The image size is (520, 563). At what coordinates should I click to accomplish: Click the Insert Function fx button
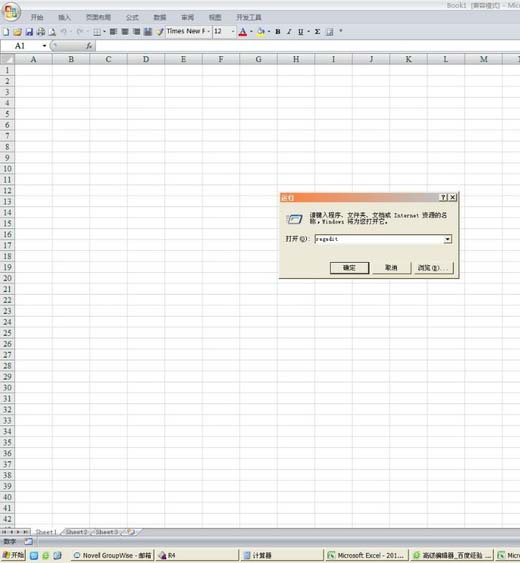click(x=89, y=46)
